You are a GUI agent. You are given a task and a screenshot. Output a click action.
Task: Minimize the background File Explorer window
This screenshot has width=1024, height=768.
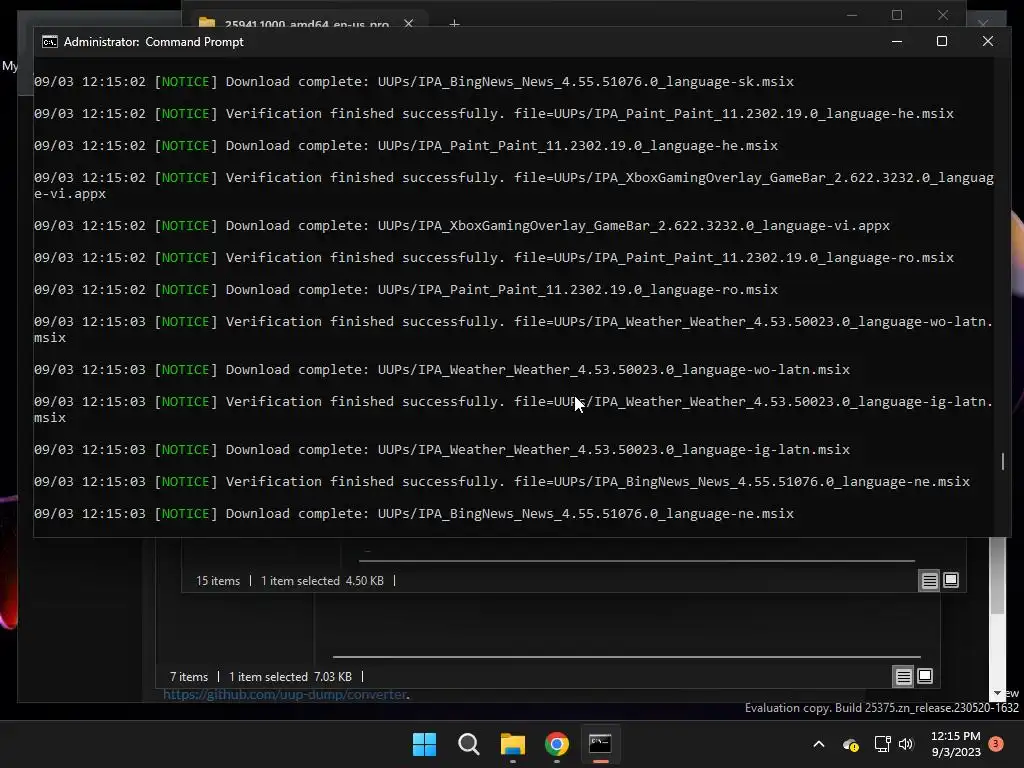pyautogui.click(x=852, y=14)
